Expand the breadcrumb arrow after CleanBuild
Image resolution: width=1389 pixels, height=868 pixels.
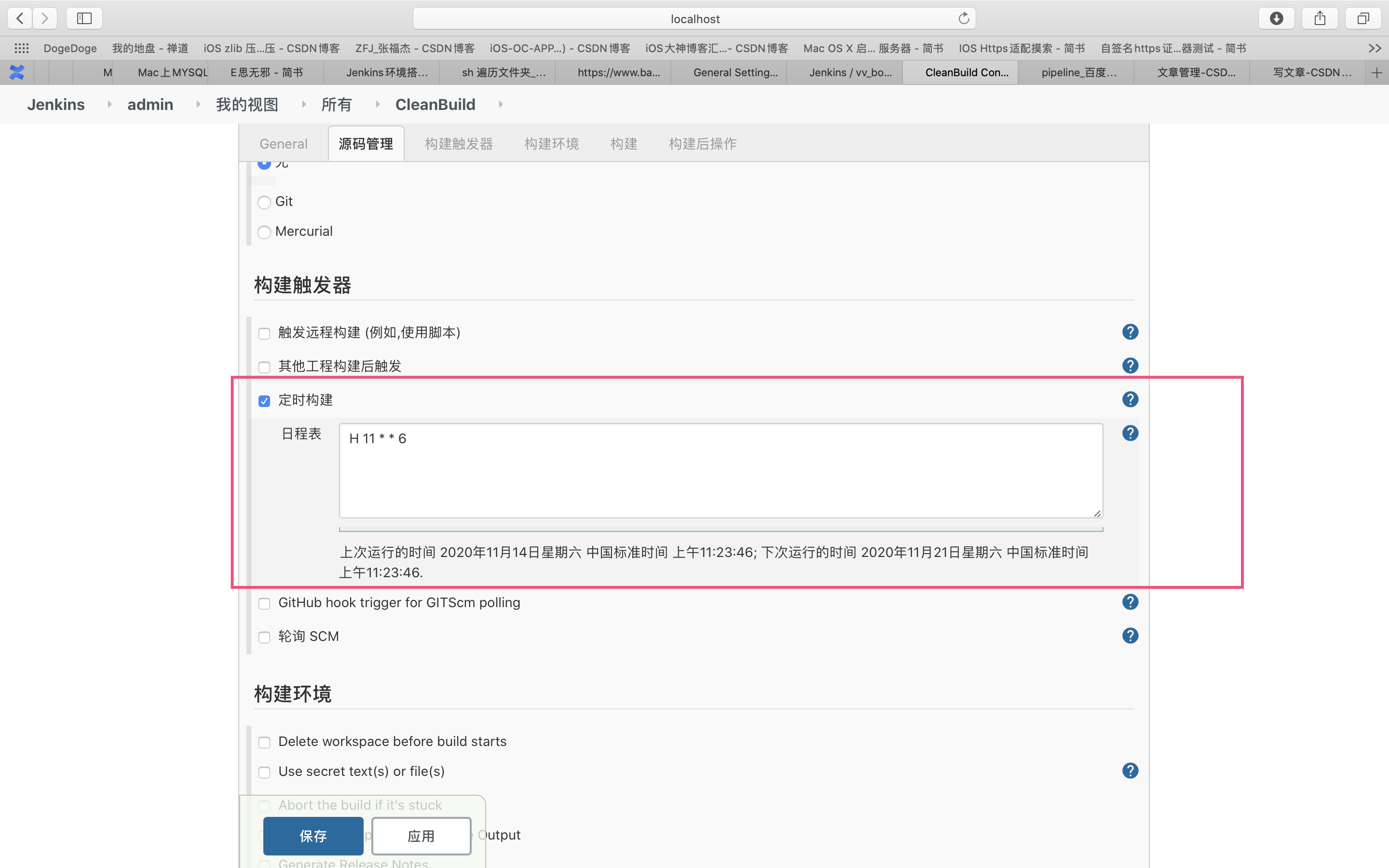coord(500,104)
